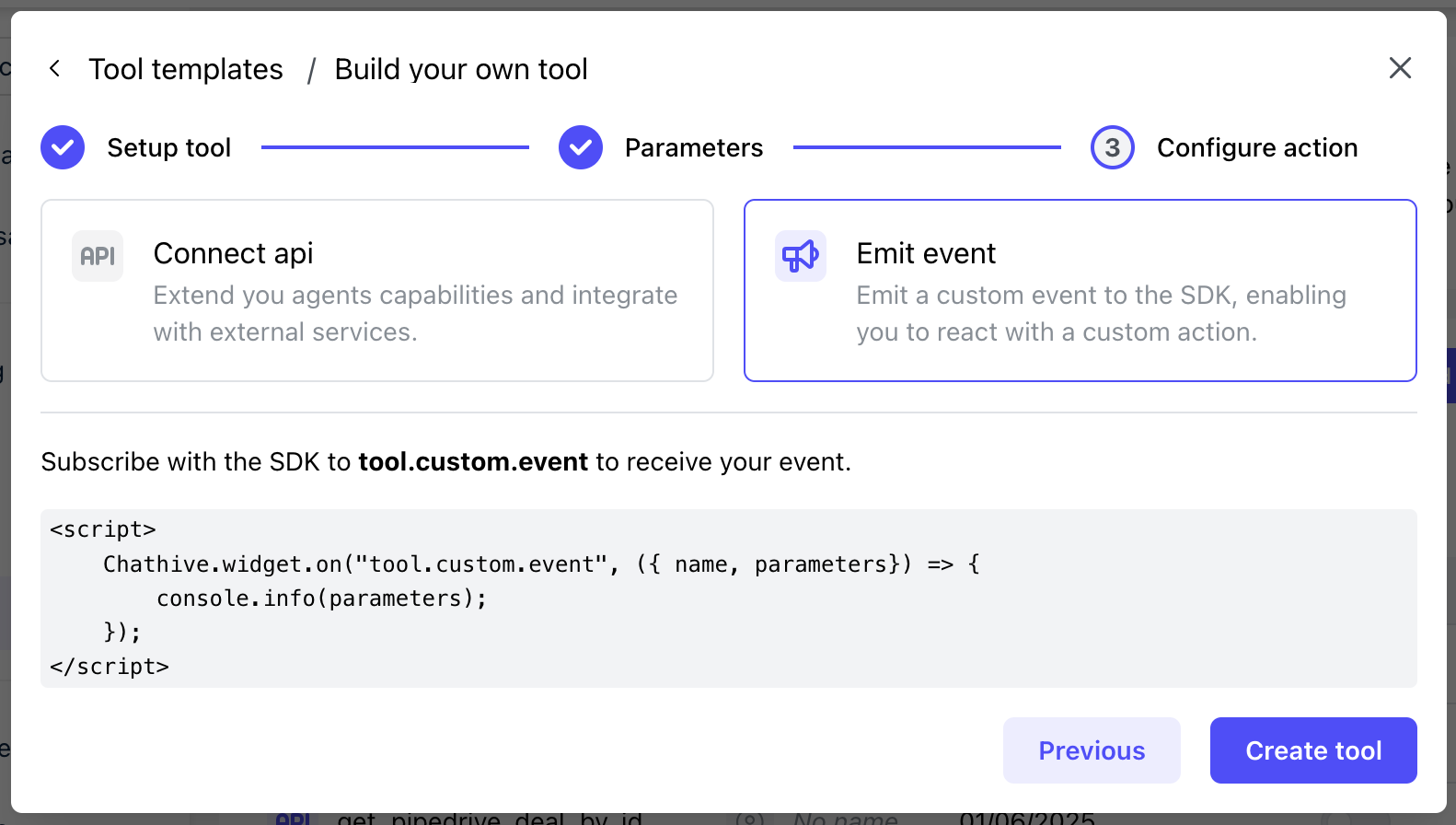Image resolution: width=1456 pixels, height=825 pixels.
Task: Jump to the Parameters step label
Action: [x=694, y=148]
